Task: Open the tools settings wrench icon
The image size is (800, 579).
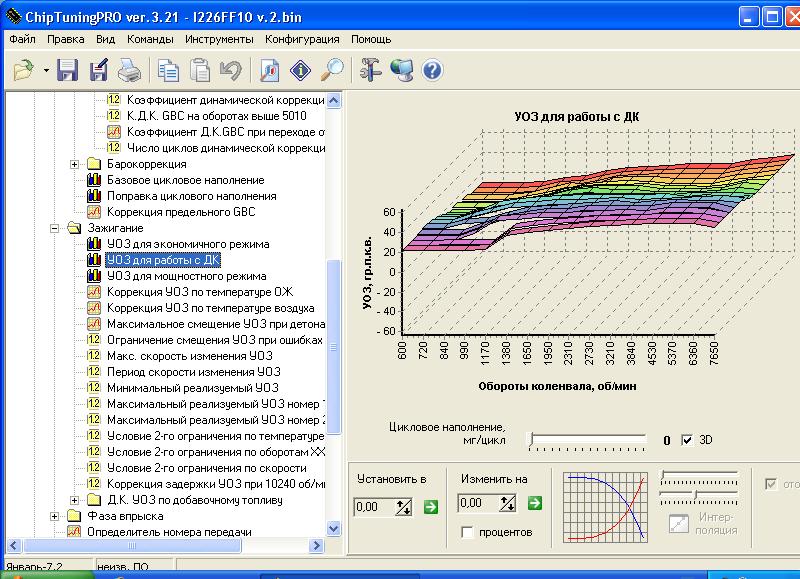Action: [x=371, y=70]
